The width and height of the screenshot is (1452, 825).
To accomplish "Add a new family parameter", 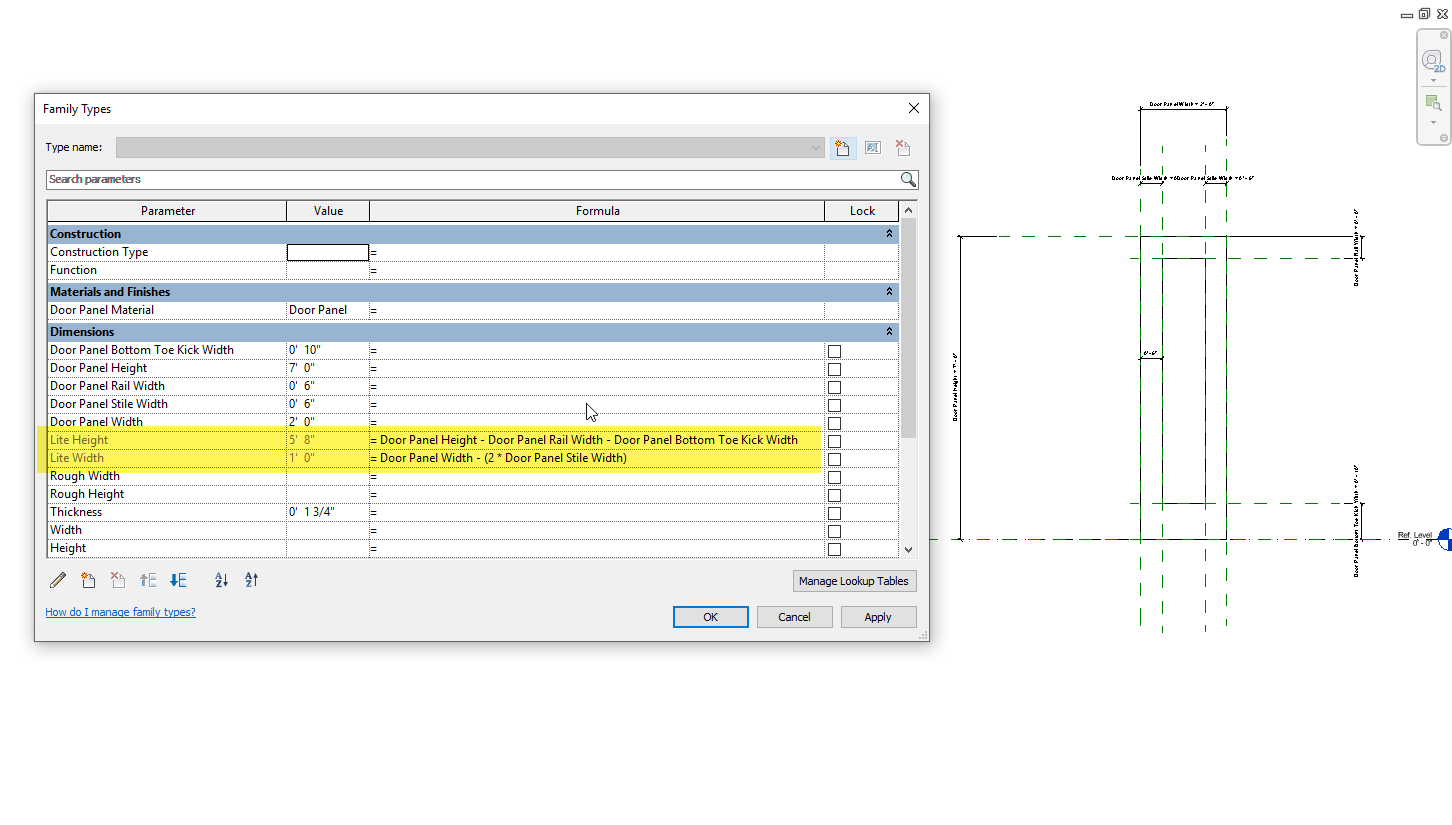I will (88, 580).
